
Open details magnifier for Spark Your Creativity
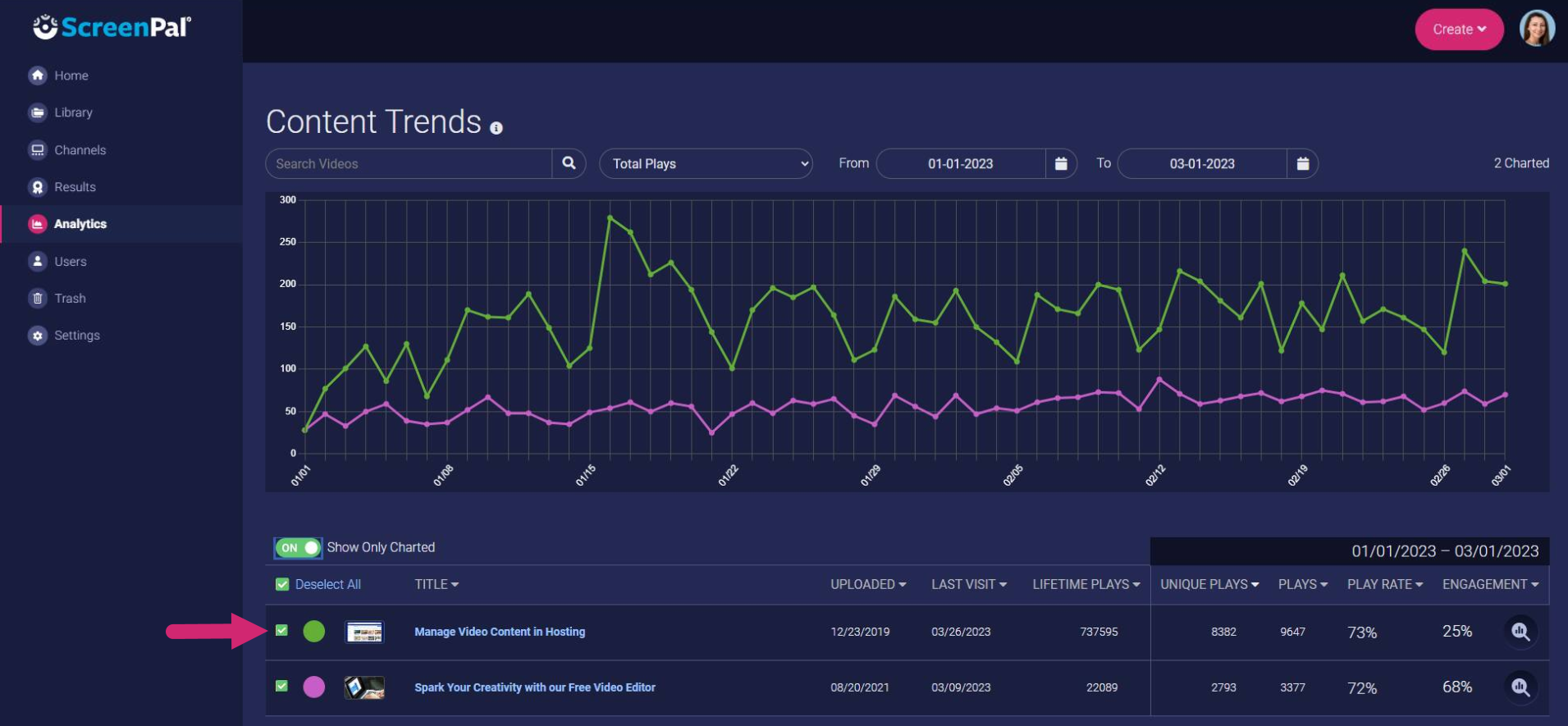point(1520,687)
